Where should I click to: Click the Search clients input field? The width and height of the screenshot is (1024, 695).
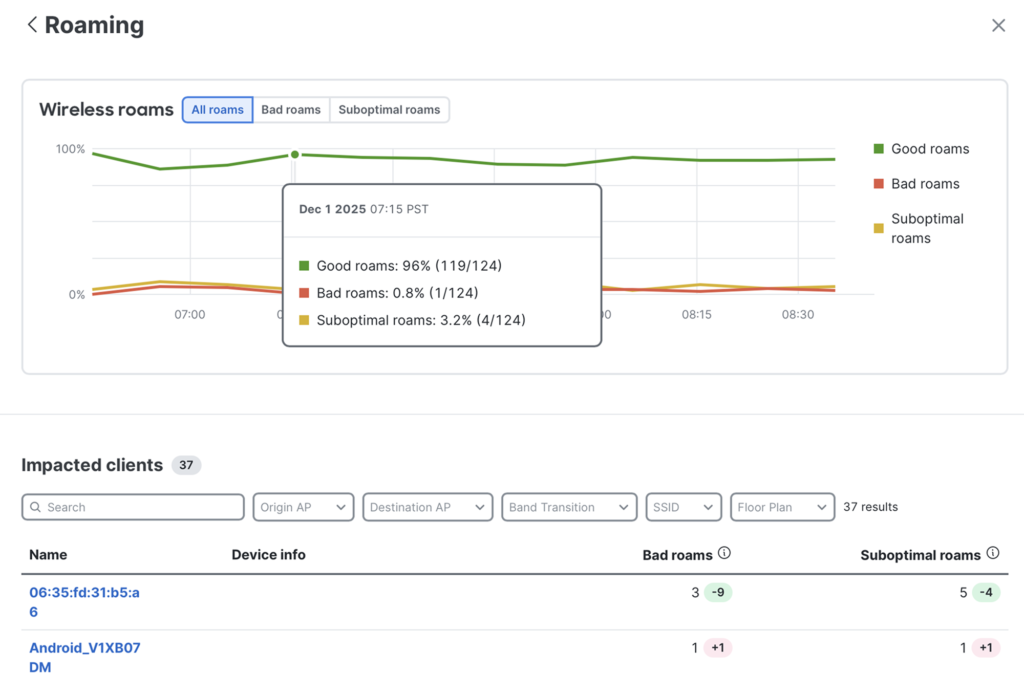coord(142,507)
